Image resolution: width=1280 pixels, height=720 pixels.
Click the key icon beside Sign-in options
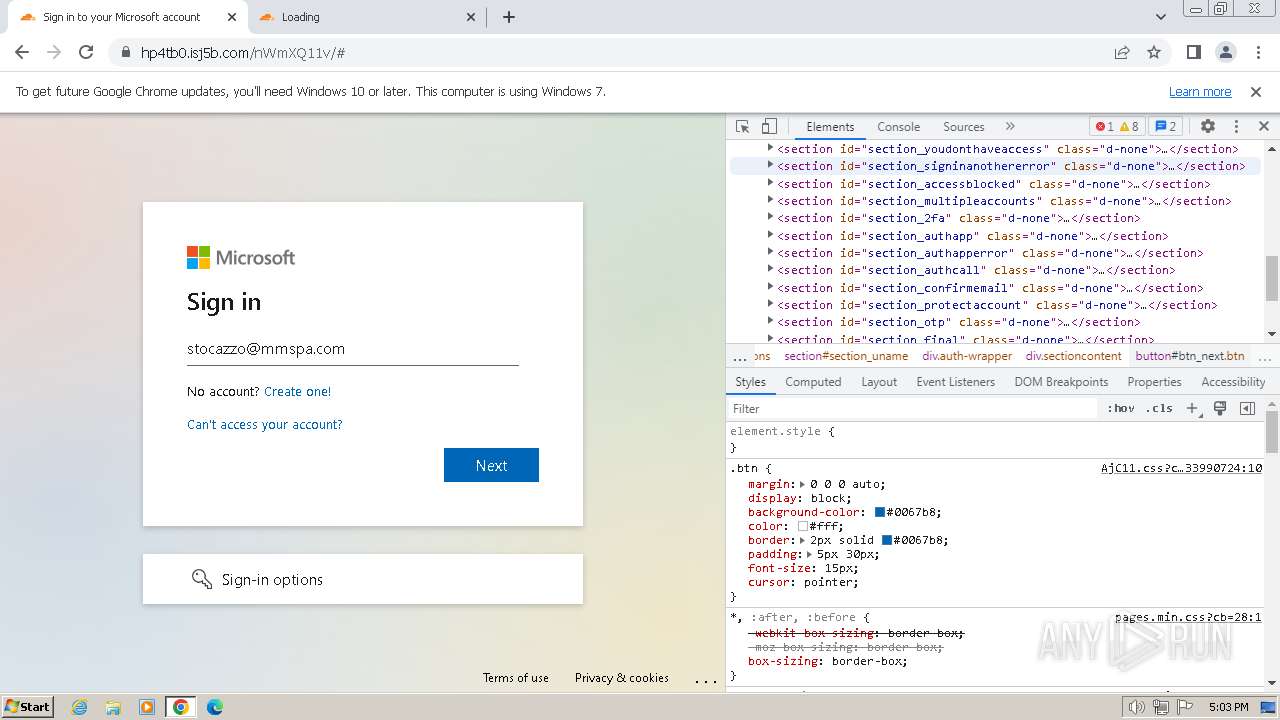point(202,579)
